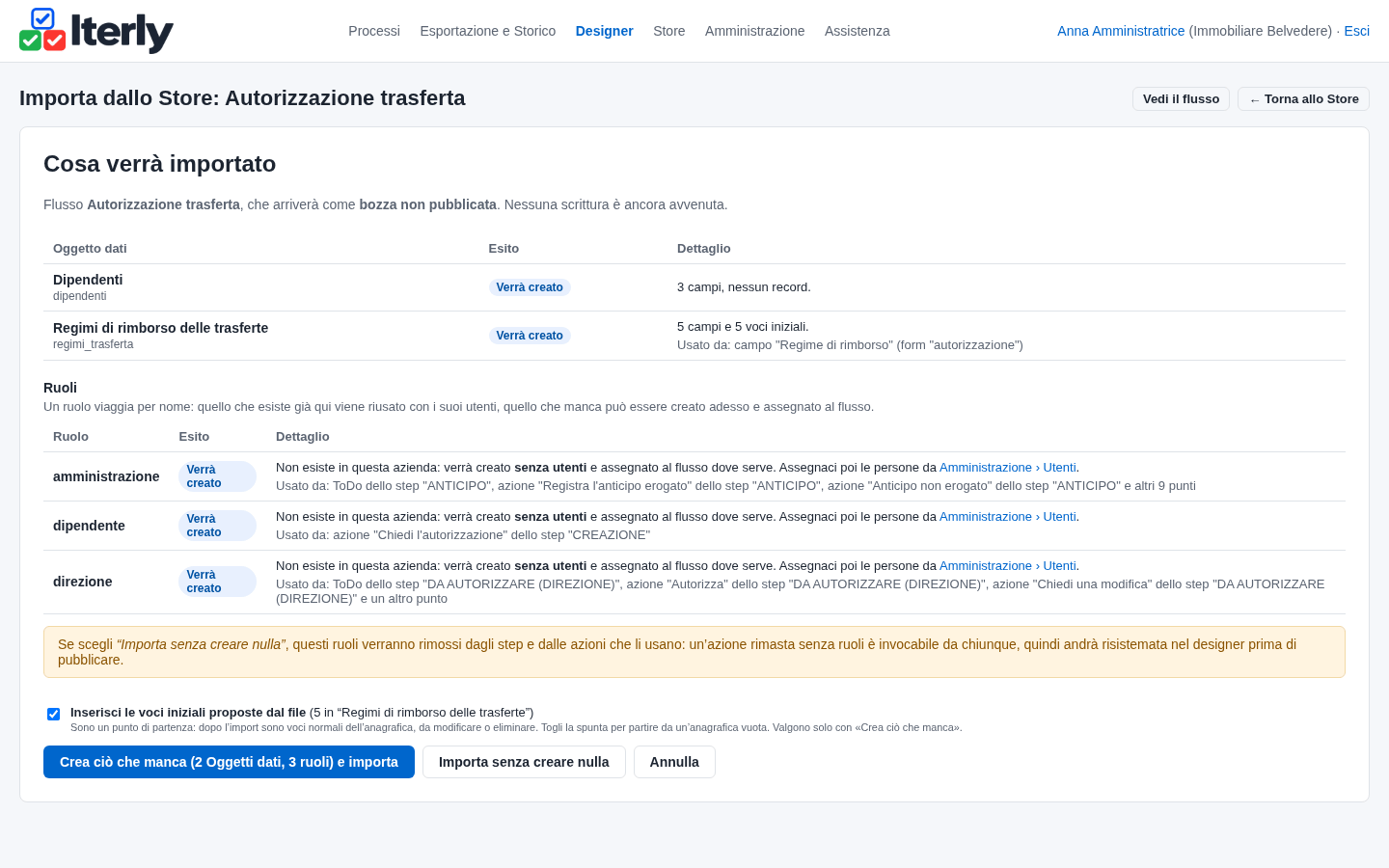This screenshot has width=1389, height=868.
Task: Click the "Cosa verrà importato" heading
Action: [160, 164]
